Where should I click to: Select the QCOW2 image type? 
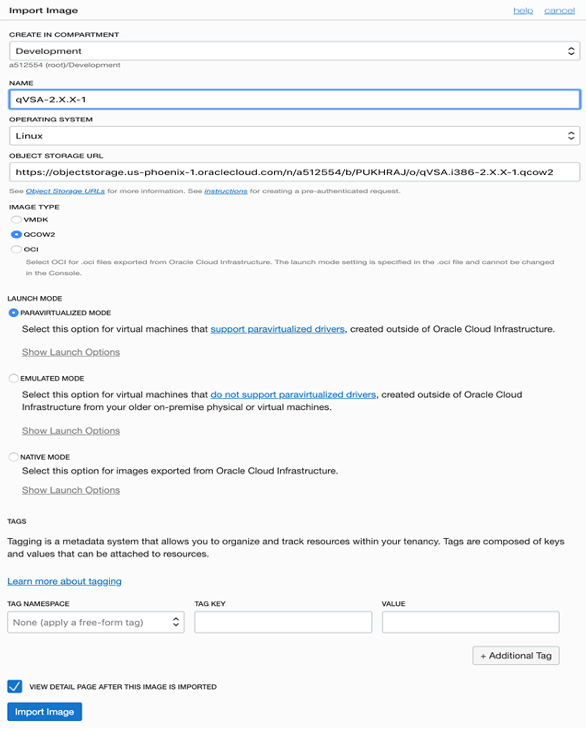pos(16,234)
